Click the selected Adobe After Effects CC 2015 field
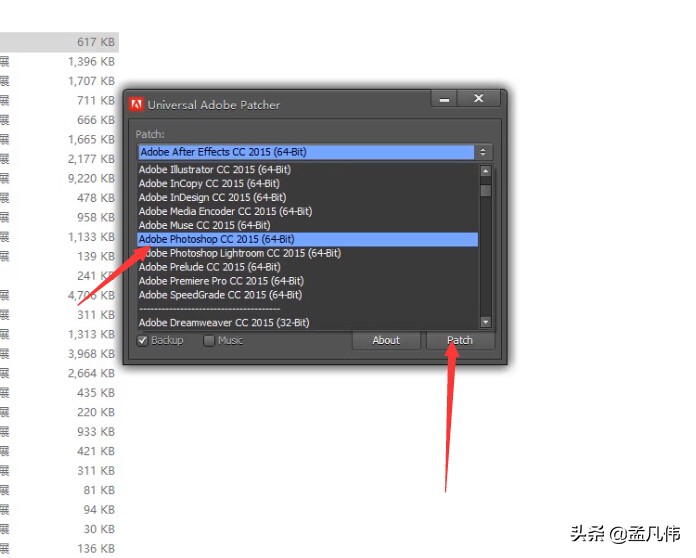Screen dimensions: 696x558 306,152
